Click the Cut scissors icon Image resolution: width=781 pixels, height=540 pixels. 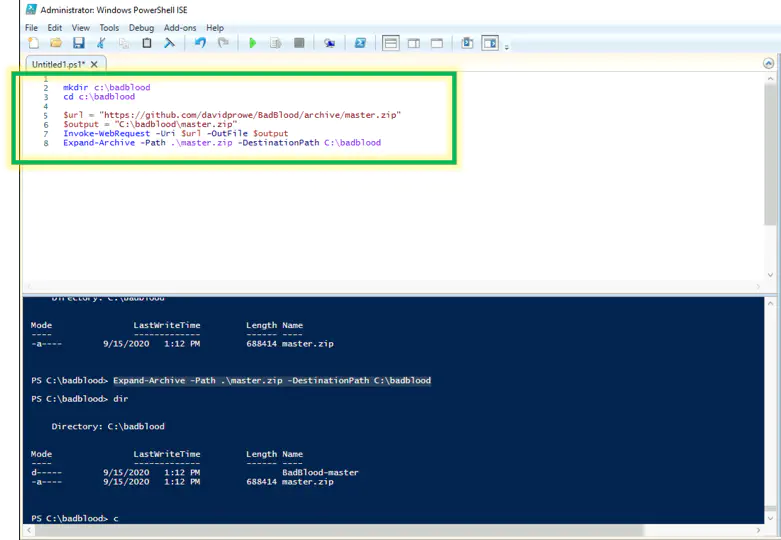coord(101,43)
